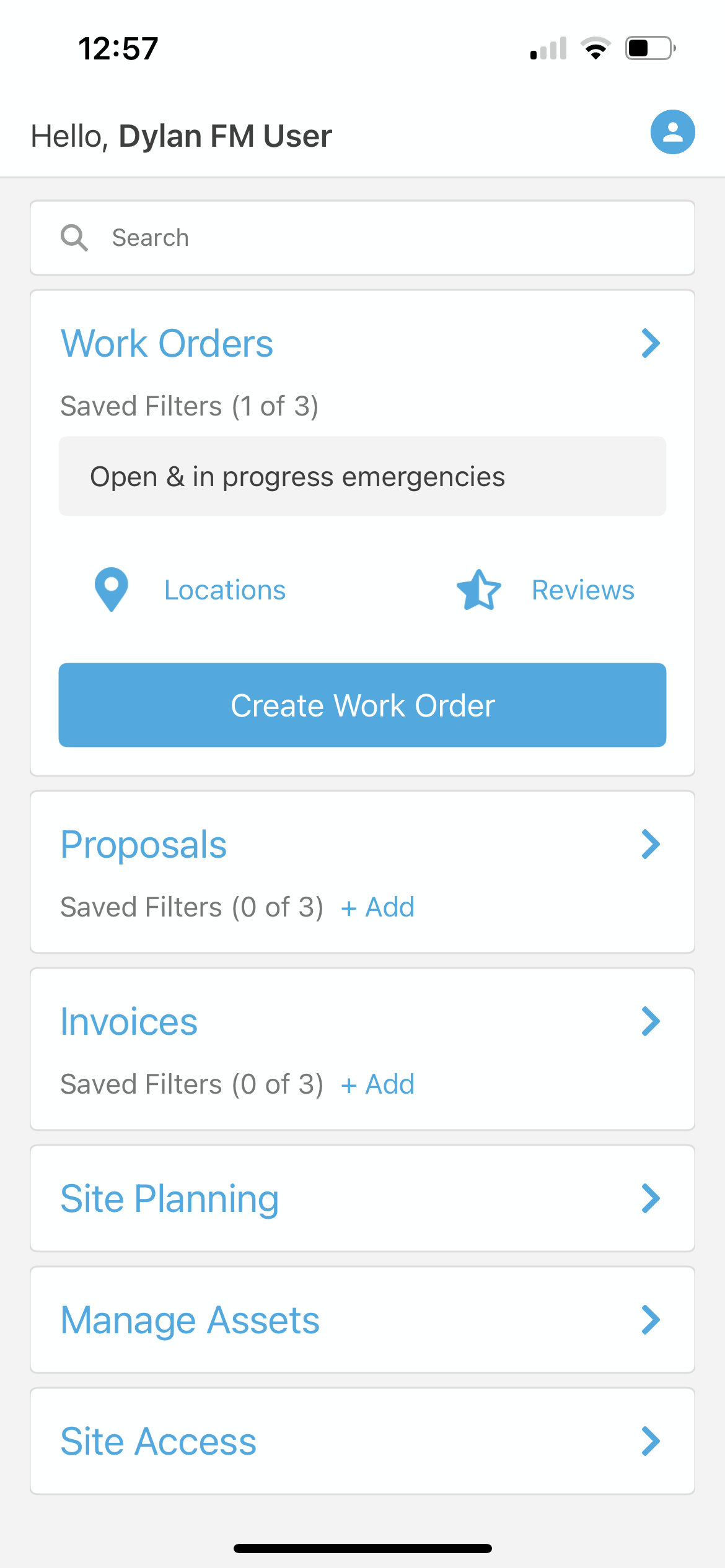Image resolution: width=725 pixels, height=1568 pixels.
Task: Open Invoices via the chevron arrow
Action: click(x=651, y=1021)
